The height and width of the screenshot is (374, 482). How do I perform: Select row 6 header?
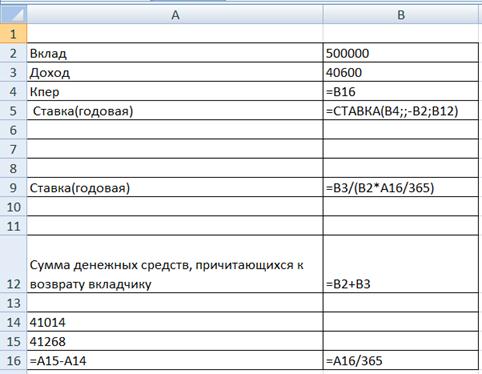click(13, 130)
